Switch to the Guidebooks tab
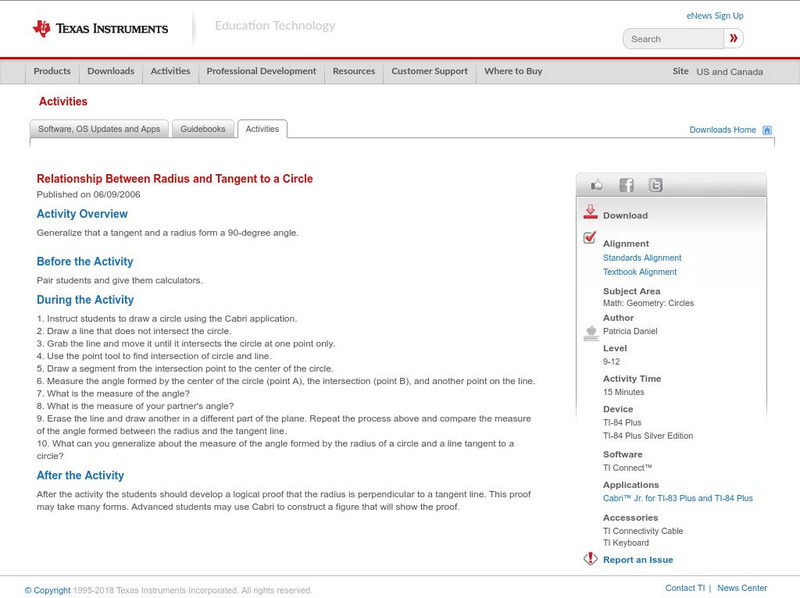The height and width of the screenshot is (598, 800). pos(204,129)
